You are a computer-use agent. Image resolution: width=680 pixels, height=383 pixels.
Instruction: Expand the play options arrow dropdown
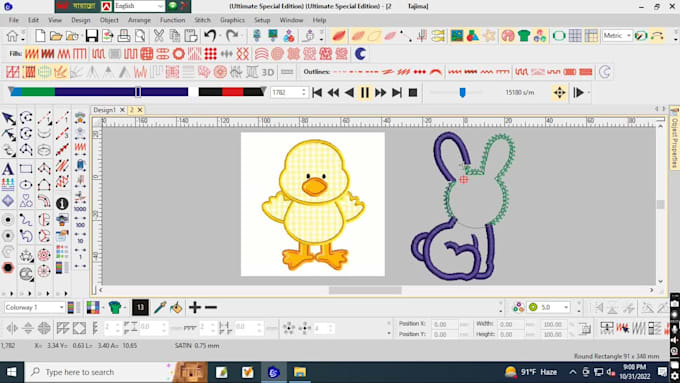tap(588, 92)
